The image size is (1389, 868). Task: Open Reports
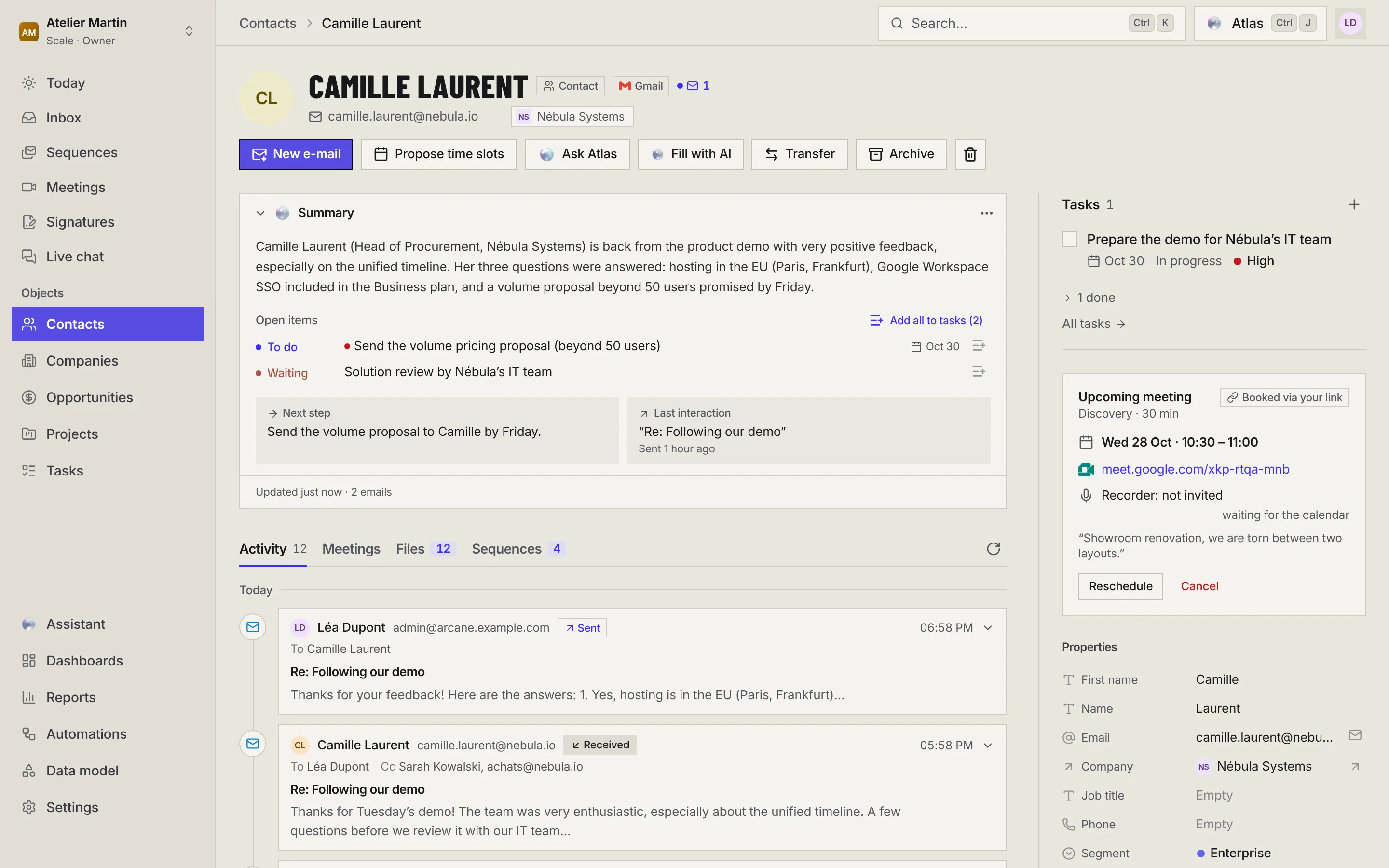tap(108, 697)
